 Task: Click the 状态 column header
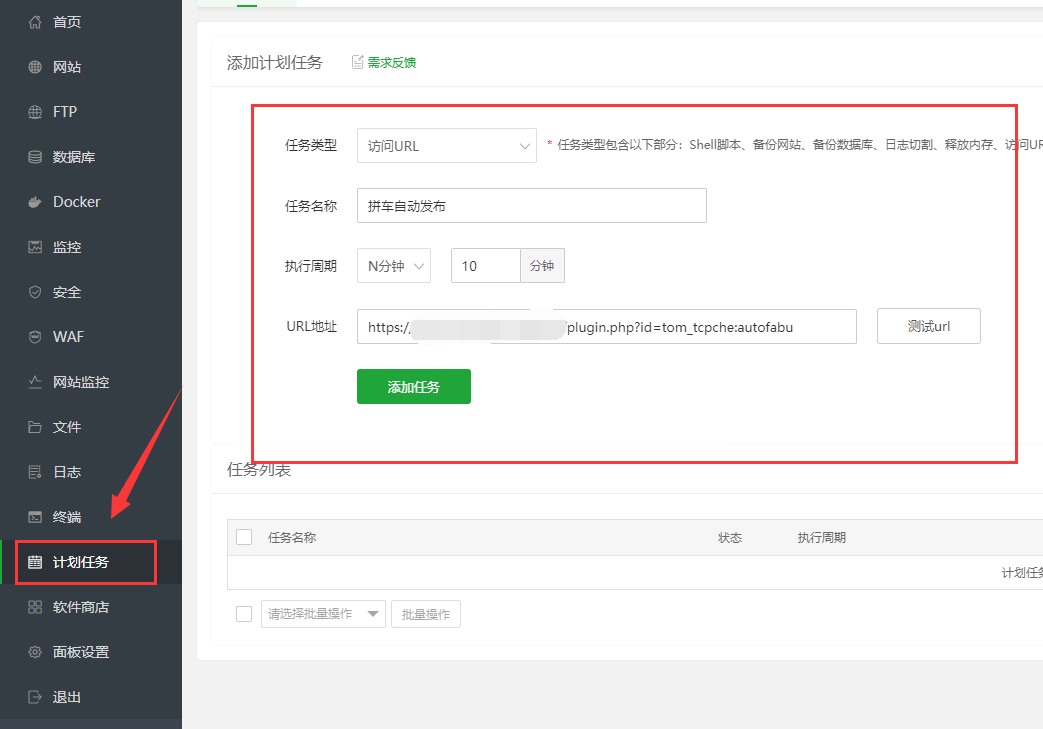point(730,537)
